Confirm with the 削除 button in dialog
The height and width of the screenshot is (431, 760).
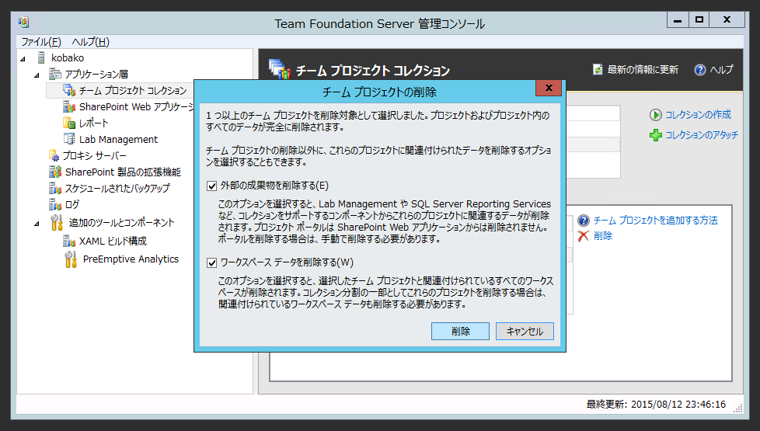(460, 331)
